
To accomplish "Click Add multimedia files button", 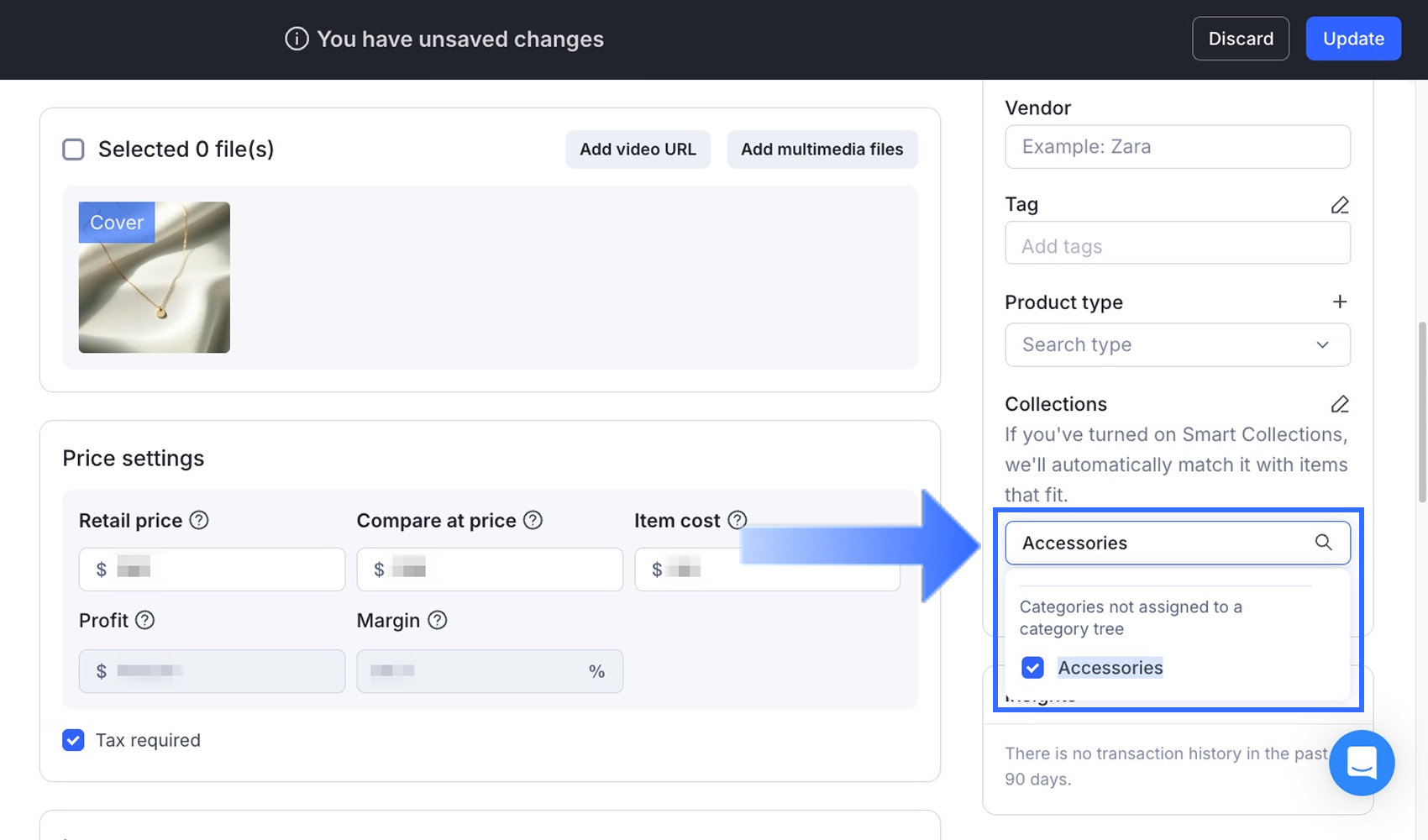I will [822, 150].
